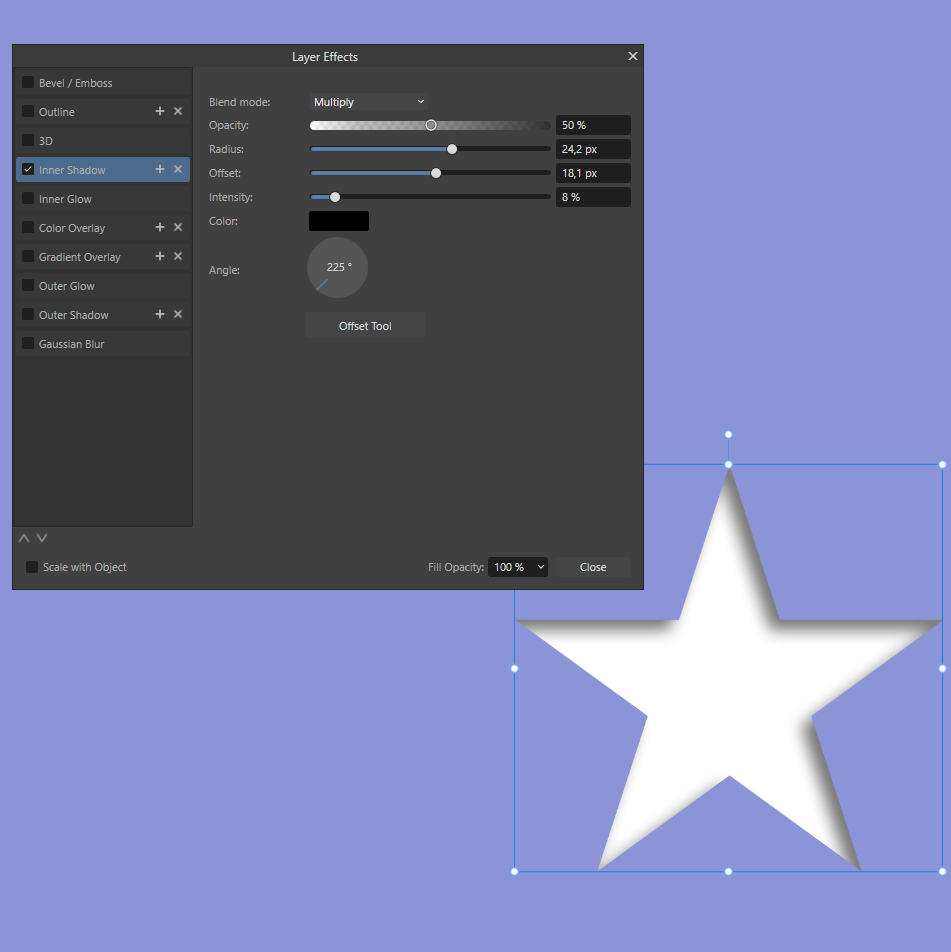Image resolution: width=951 pixels, height=952 pixels.
Task: Click the Close button
Action: pyautogui.click(x=593, y=567)
